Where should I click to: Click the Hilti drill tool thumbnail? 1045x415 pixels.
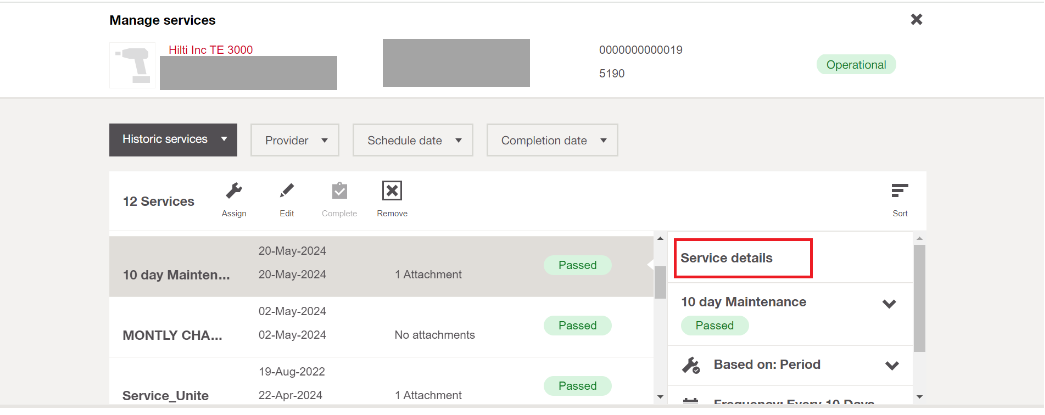click(x=131, y=66)
